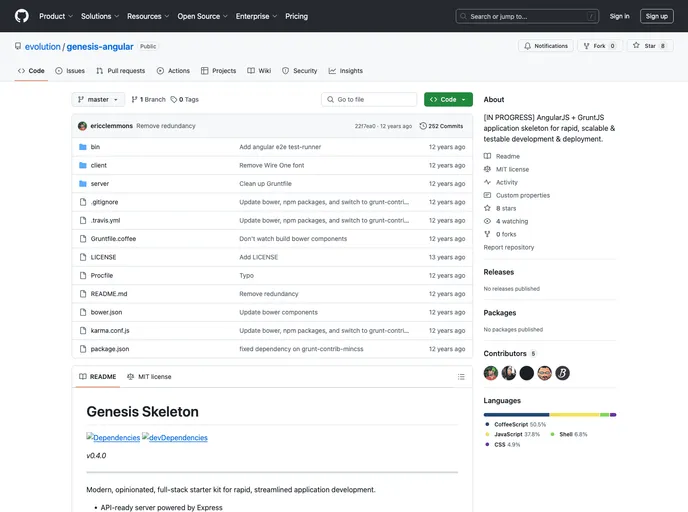This screenshot has height=512, width=688.
Task: Expand the Enterprise menu
Action: click(x=256, y=16)
